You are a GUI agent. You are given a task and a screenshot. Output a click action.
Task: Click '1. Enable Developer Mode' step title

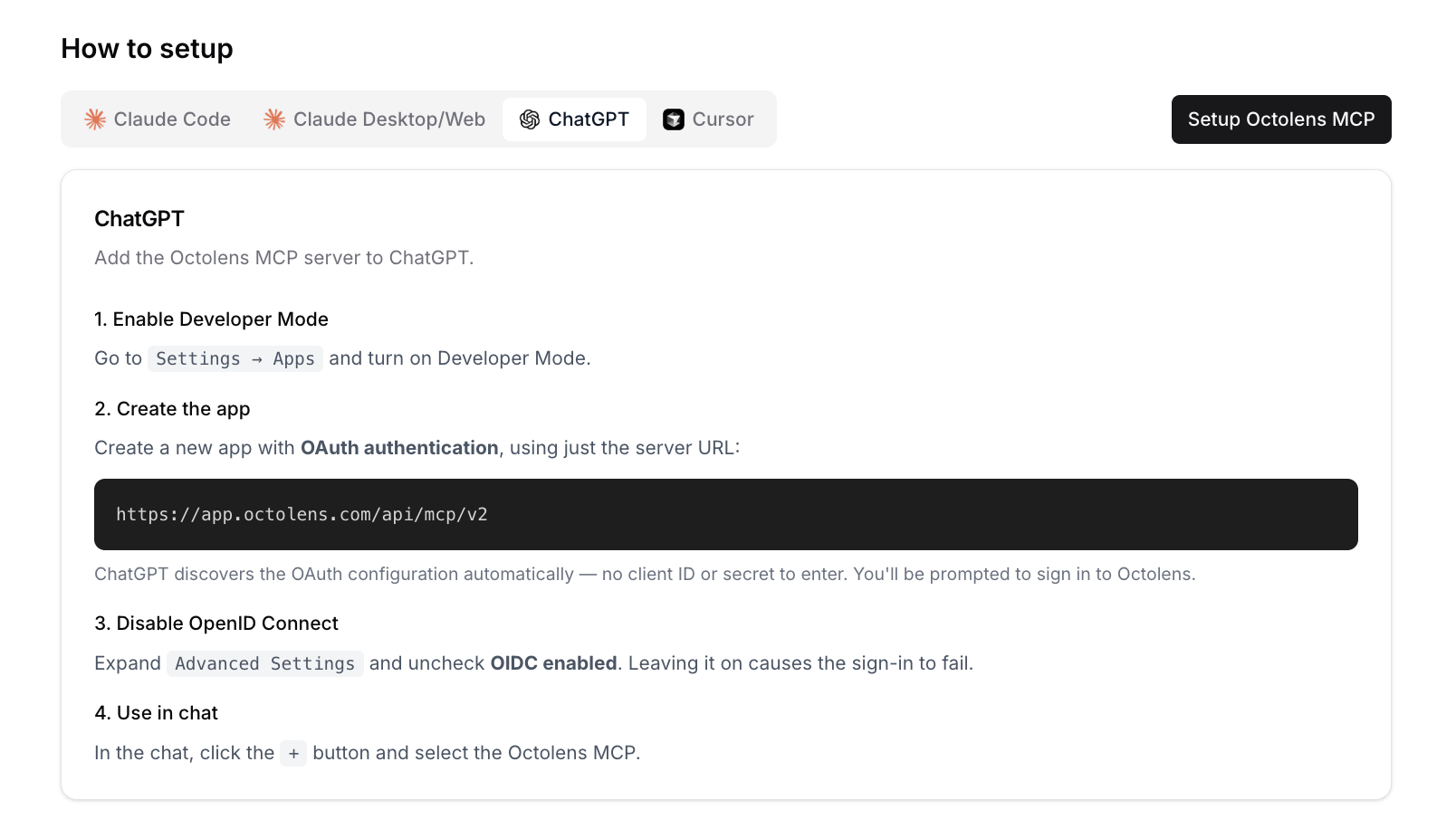click(212, 319)
